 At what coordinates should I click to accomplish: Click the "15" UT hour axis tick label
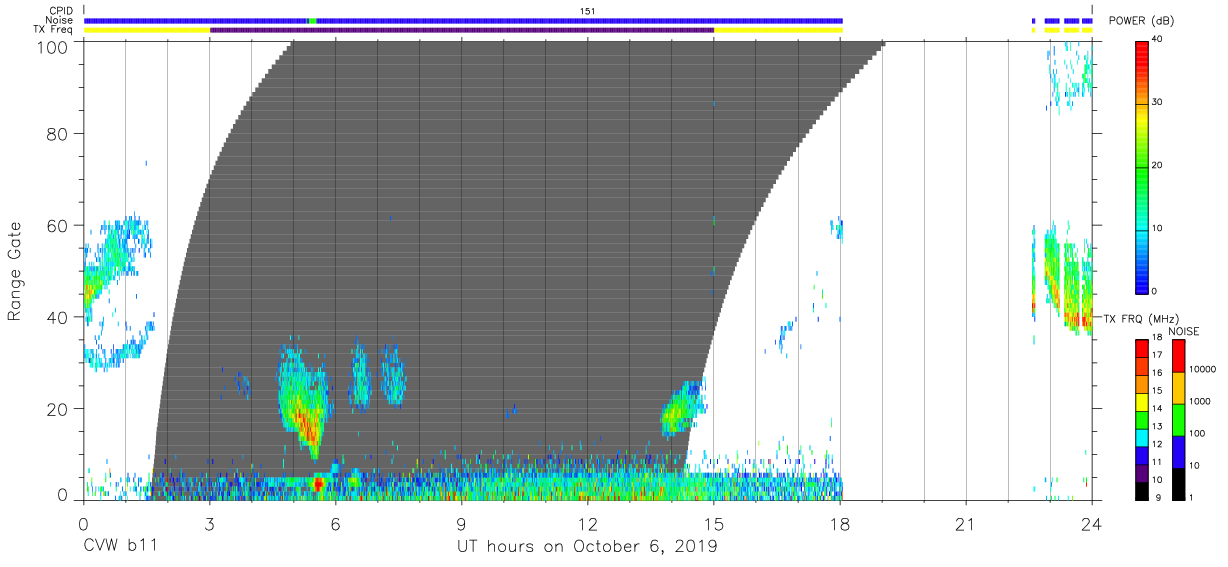coord(714,525)
